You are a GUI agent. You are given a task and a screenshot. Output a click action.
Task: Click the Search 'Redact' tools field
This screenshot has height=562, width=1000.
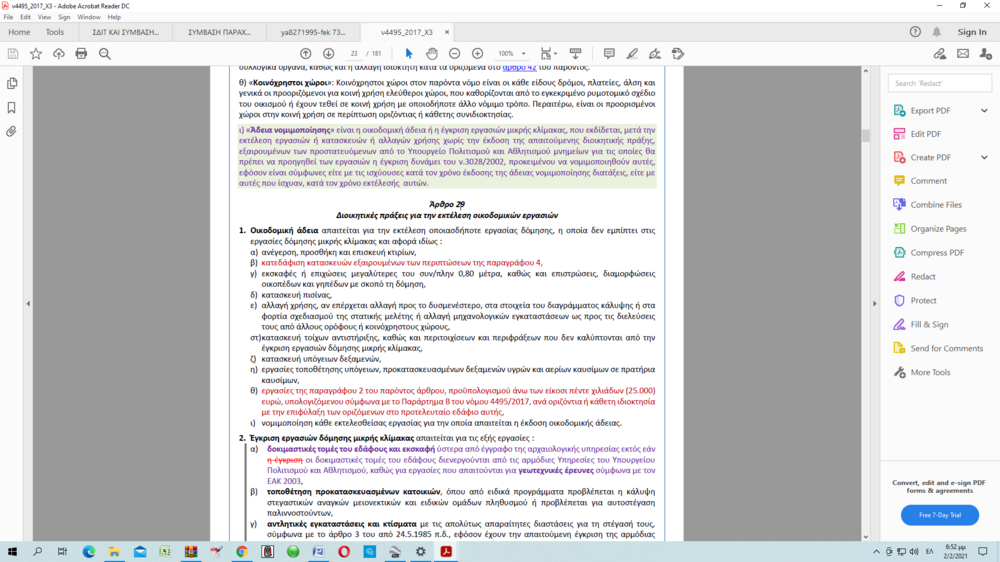point(940,83)
